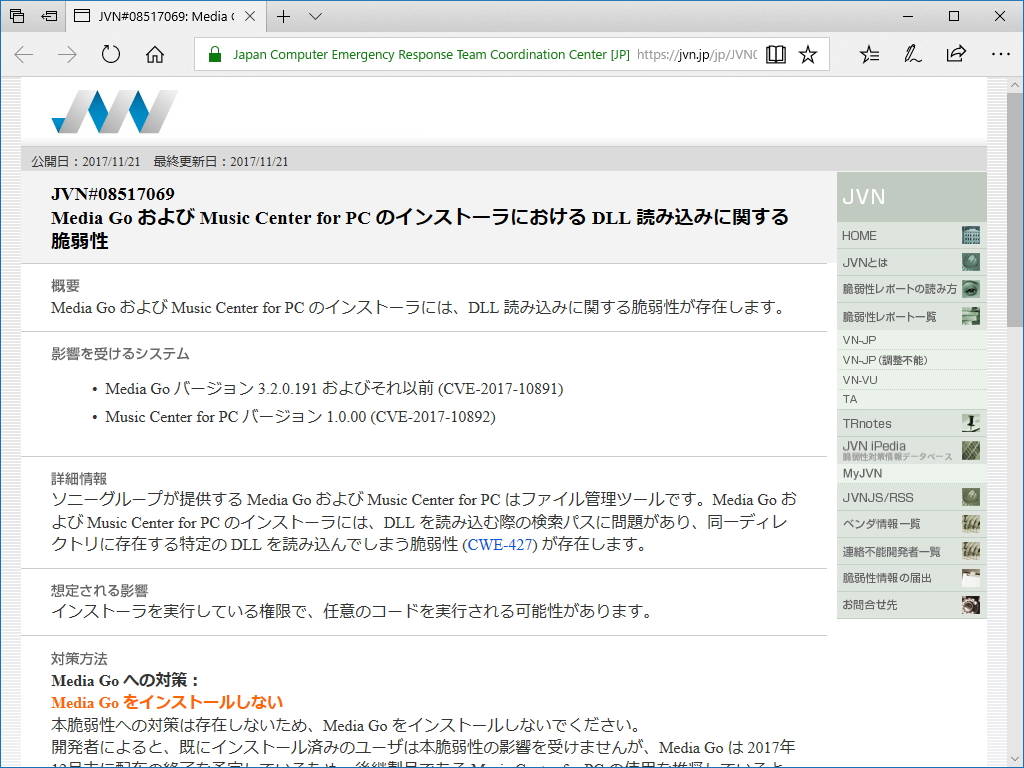Click the CWE-427 hyperlink
The height and width of the screenshot is (768, 1024).
(502, 544)
